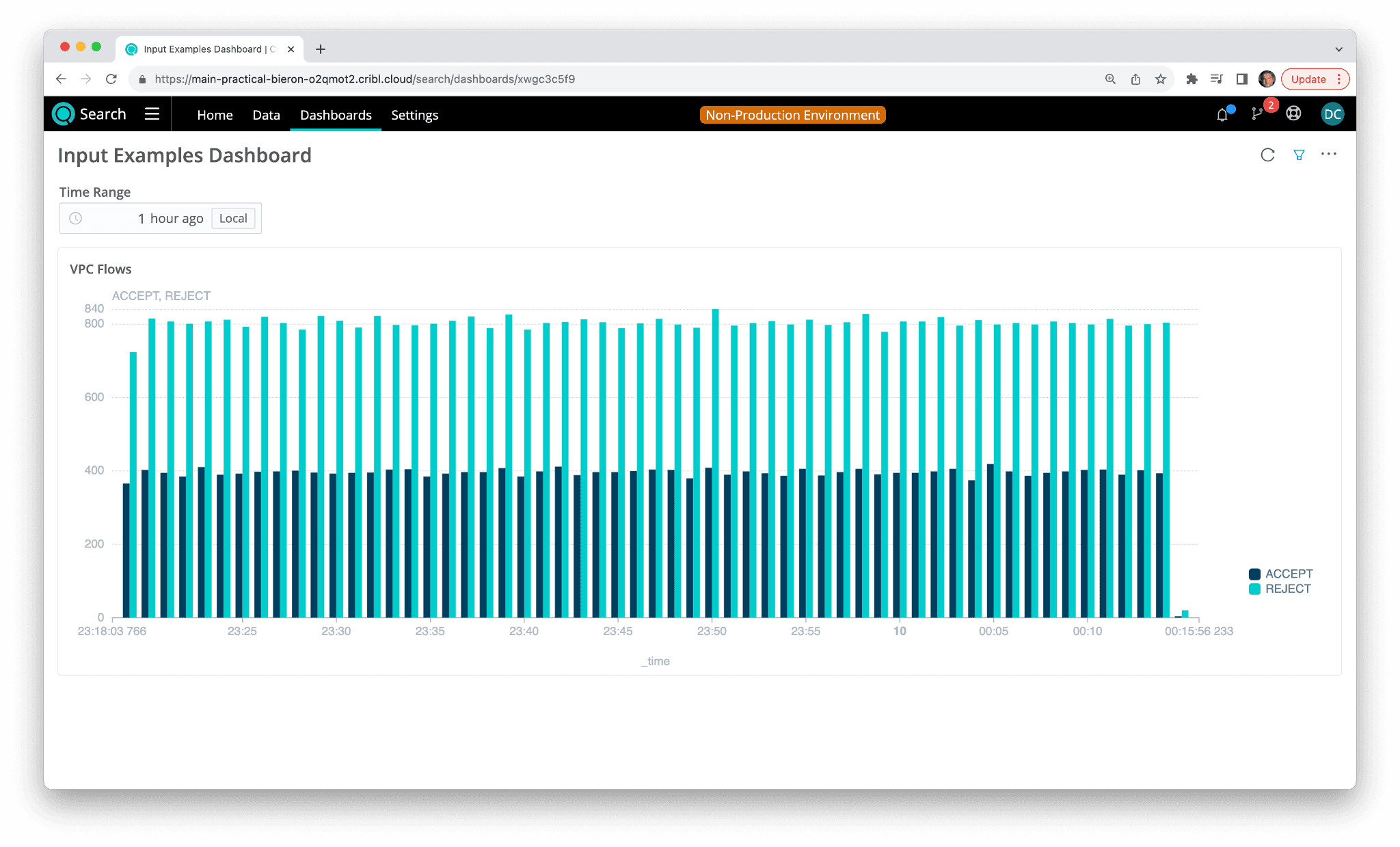Refresh the dashboard with circular arrow icon
Screen dimensions: 1400x847
click(x=1267, y=155)
